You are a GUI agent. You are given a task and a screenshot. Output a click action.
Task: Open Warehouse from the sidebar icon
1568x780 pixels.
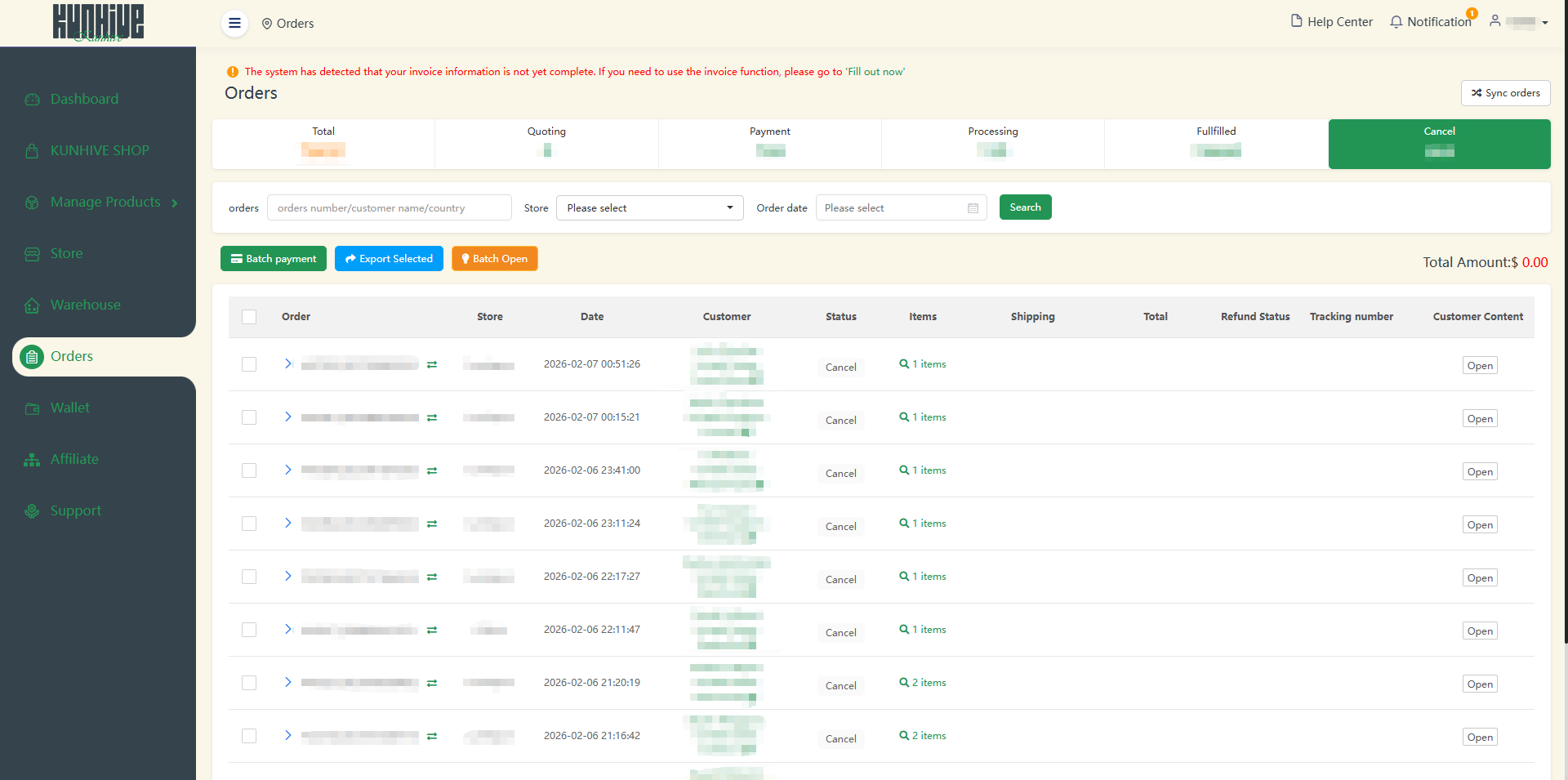point(32,305)
